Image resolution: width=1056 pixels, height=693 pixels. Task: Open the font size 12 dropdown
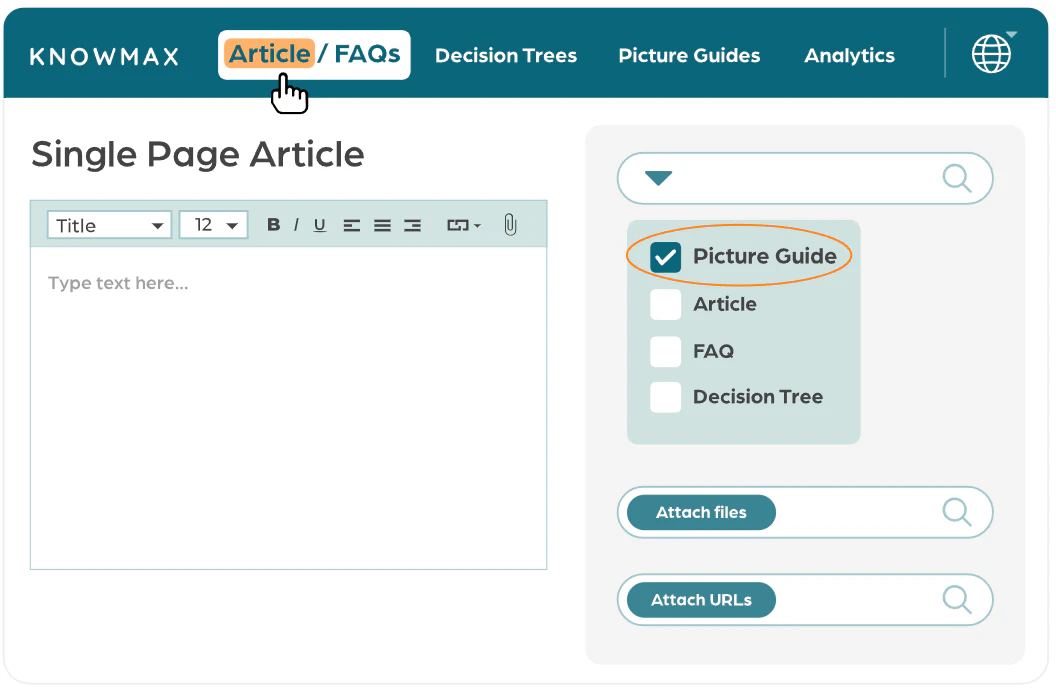213,225
